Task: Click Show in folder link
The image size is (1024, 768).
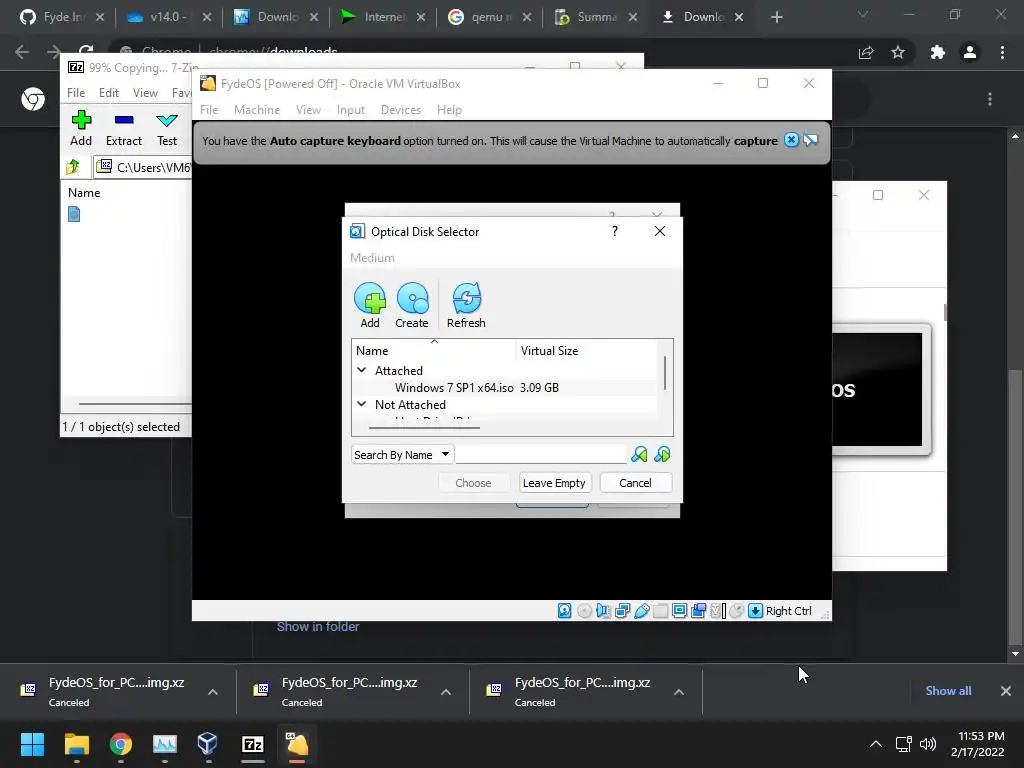Action: click(x=318, y=626)
